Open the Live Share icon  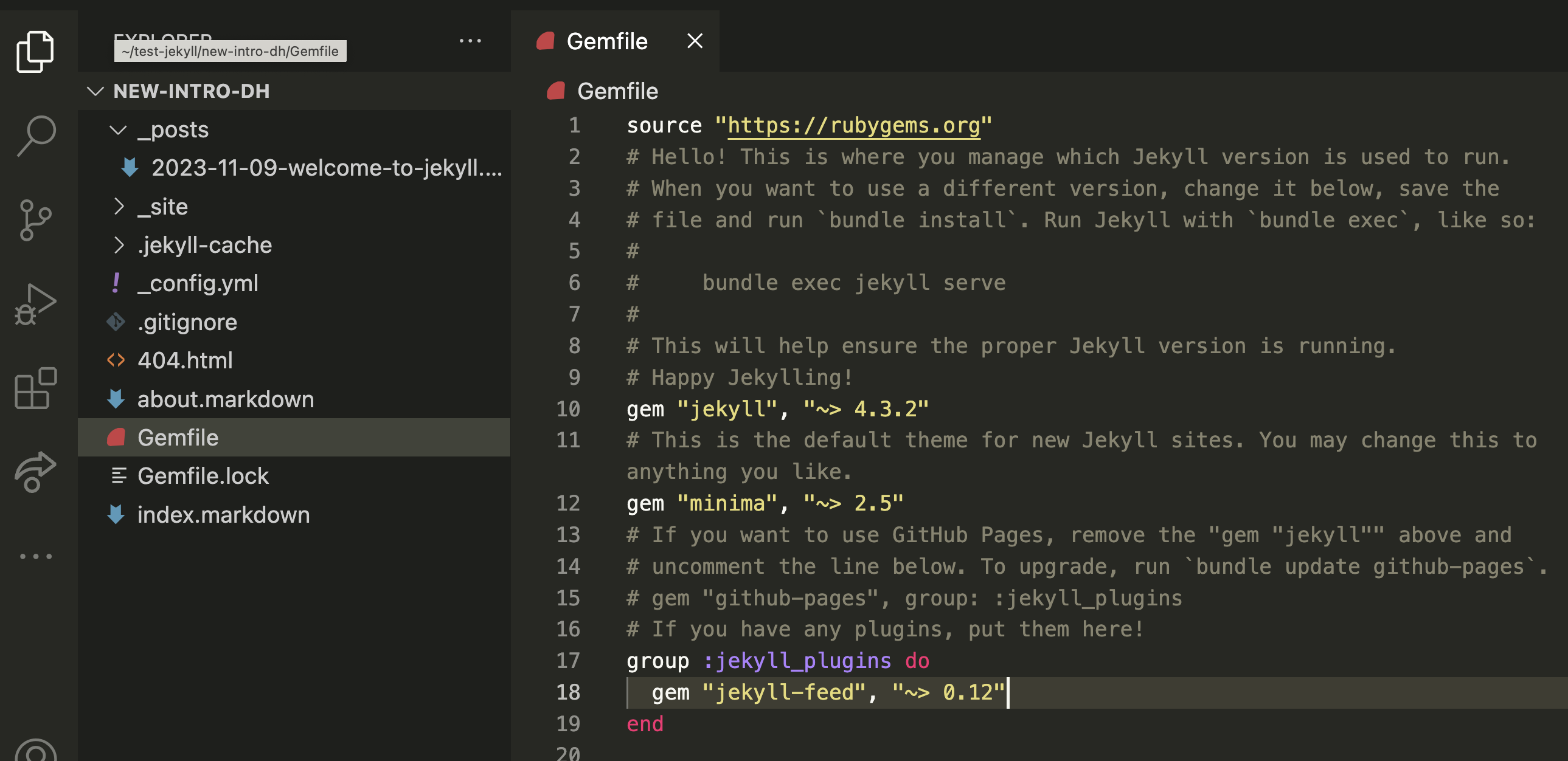35,472
